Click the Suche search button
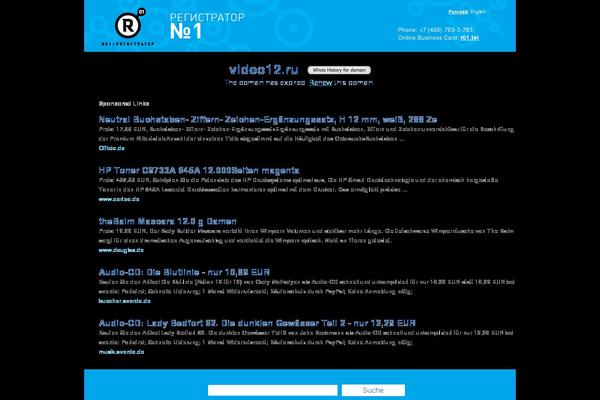The width and height of the screenshot is (600, 400). click(373, 390)
